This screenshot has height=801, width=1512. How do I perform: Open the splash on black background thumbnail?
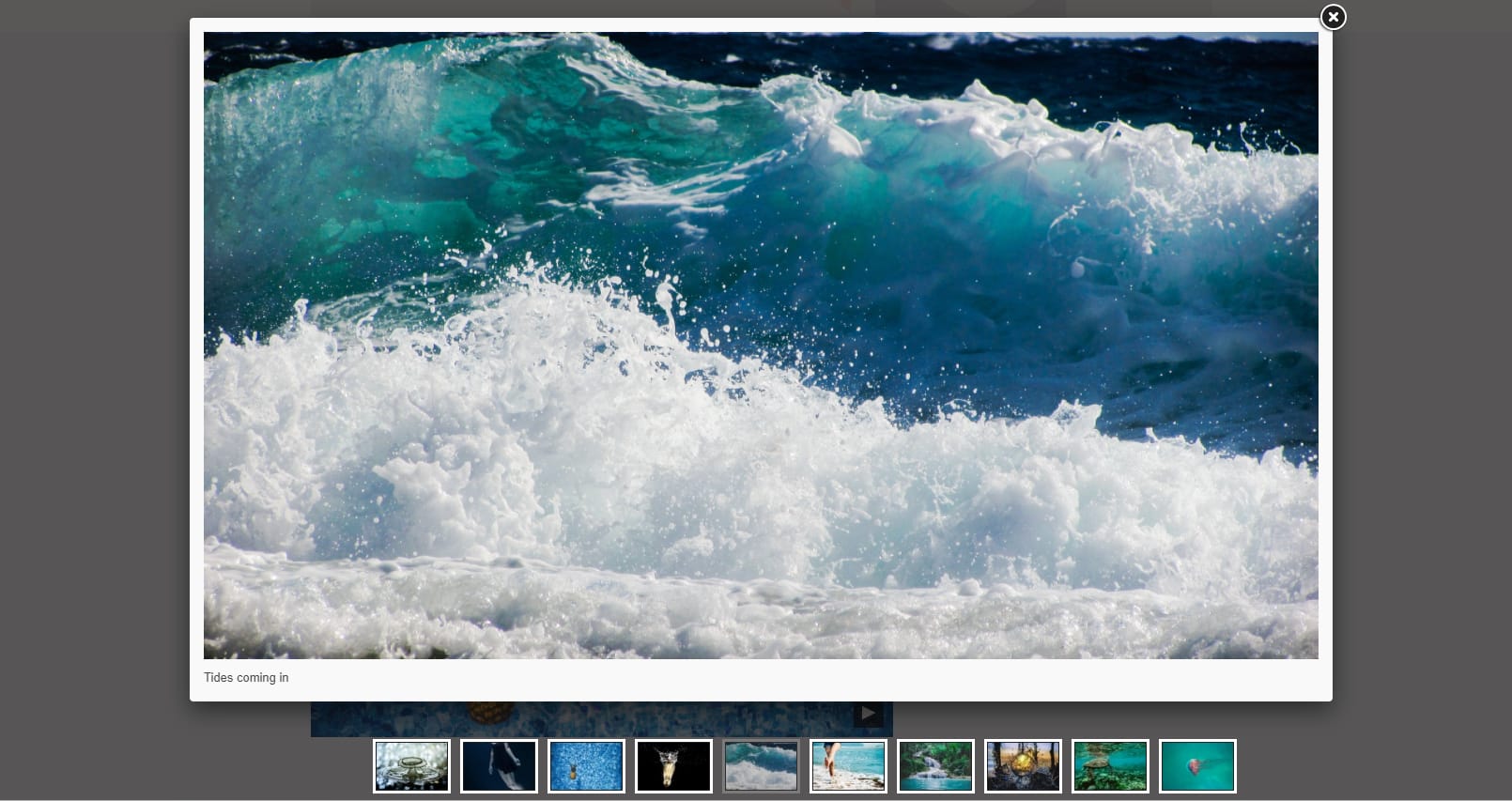point(673,766)
